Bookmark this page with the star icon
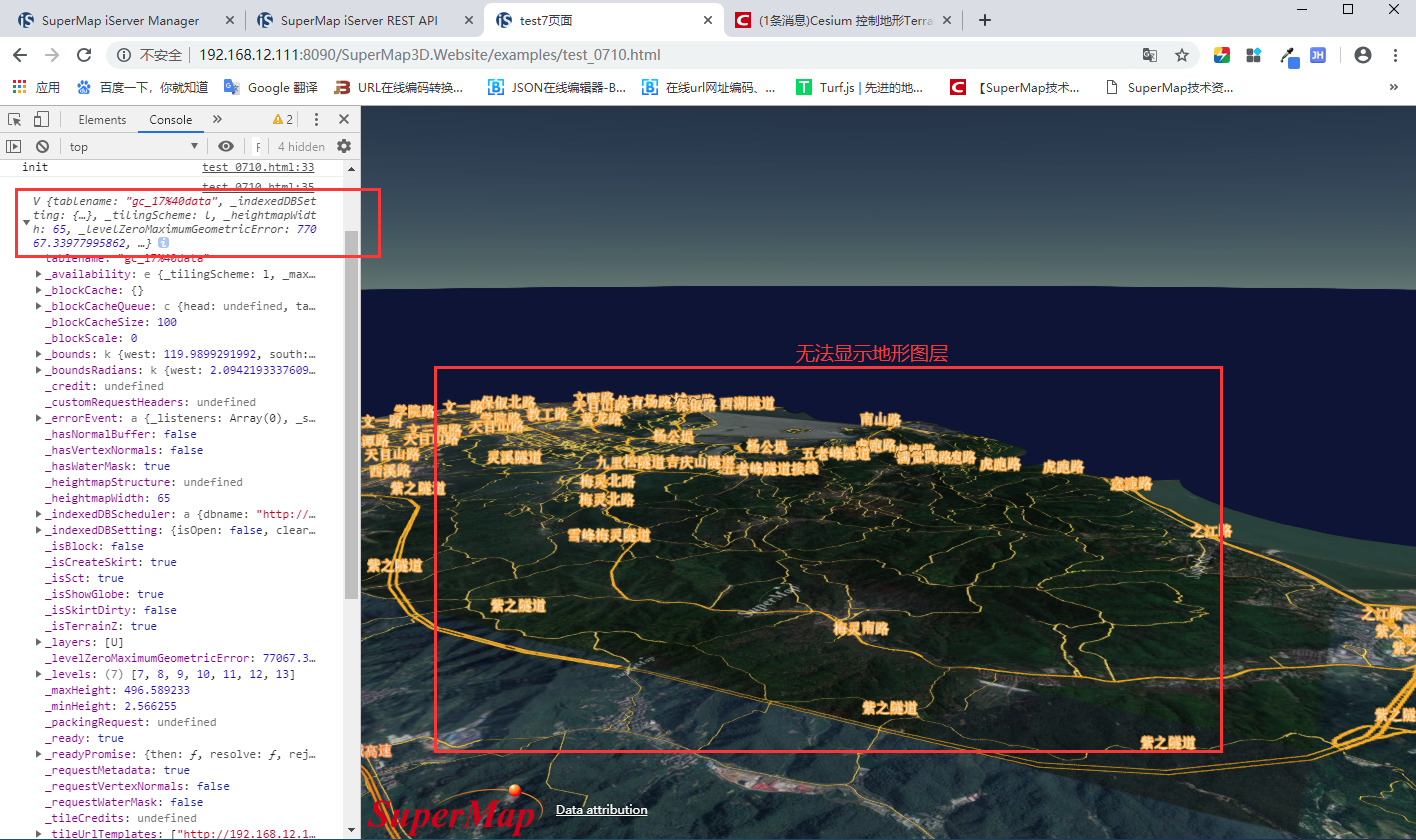This screenshot has width=1416, height=840. 1182,55
